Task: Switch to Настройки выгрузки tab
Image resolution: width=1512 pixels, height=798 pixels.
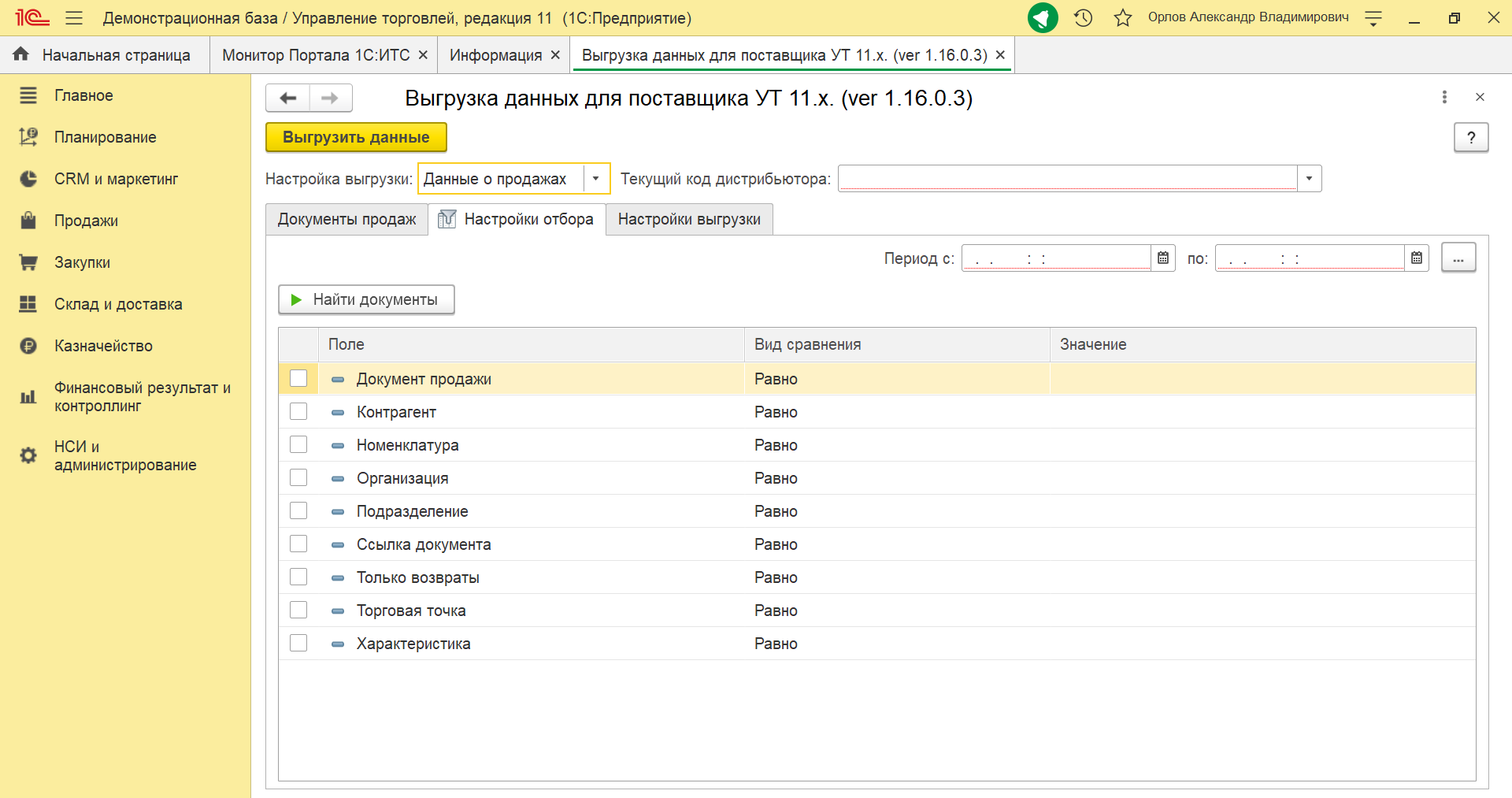Action: 689,219
